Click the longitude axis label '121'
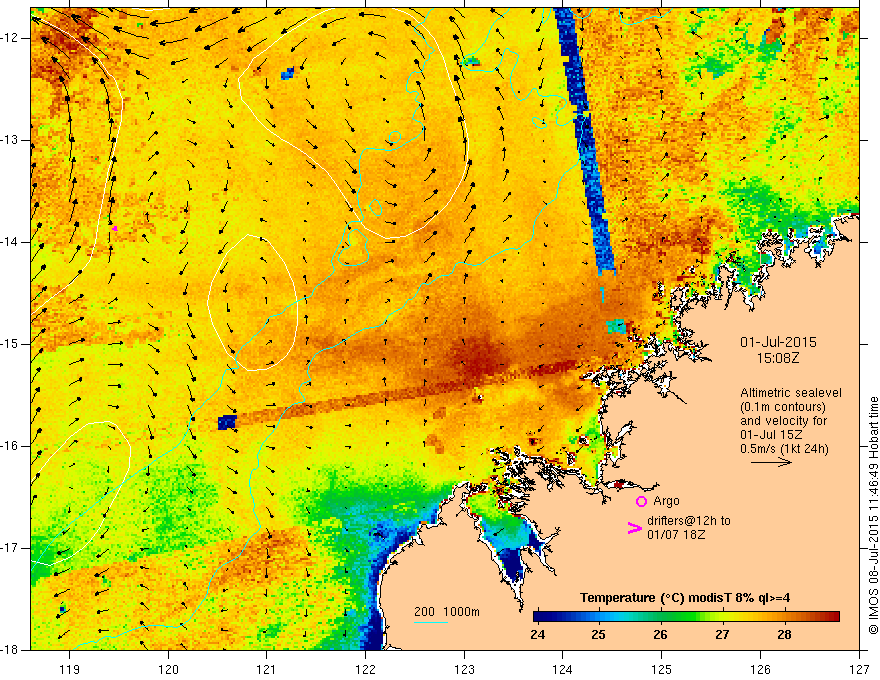This screenshot has height=680, width=880. 267,669
